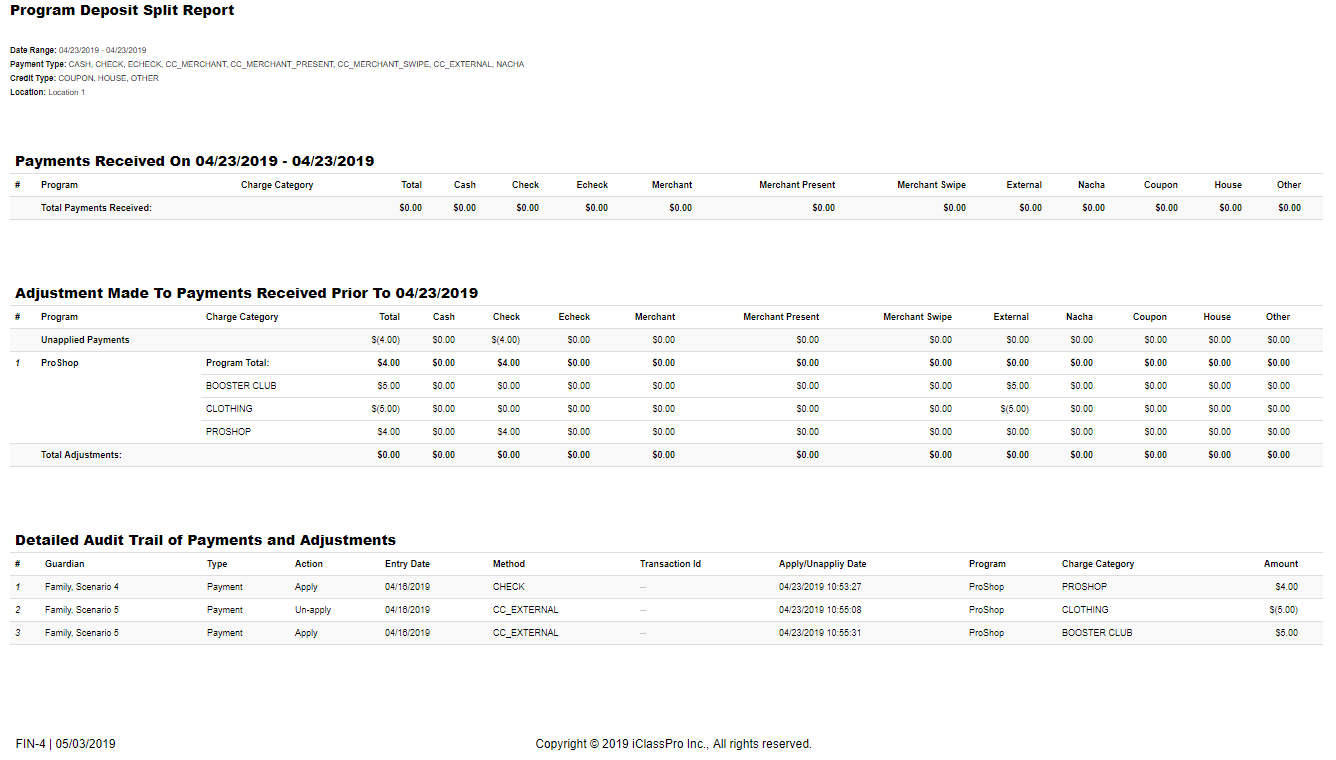This screenshot has width=1336, height=760.
Task: Select the Merchant Swipe header in Adjustment table
Action: click(x=917, y=317)
